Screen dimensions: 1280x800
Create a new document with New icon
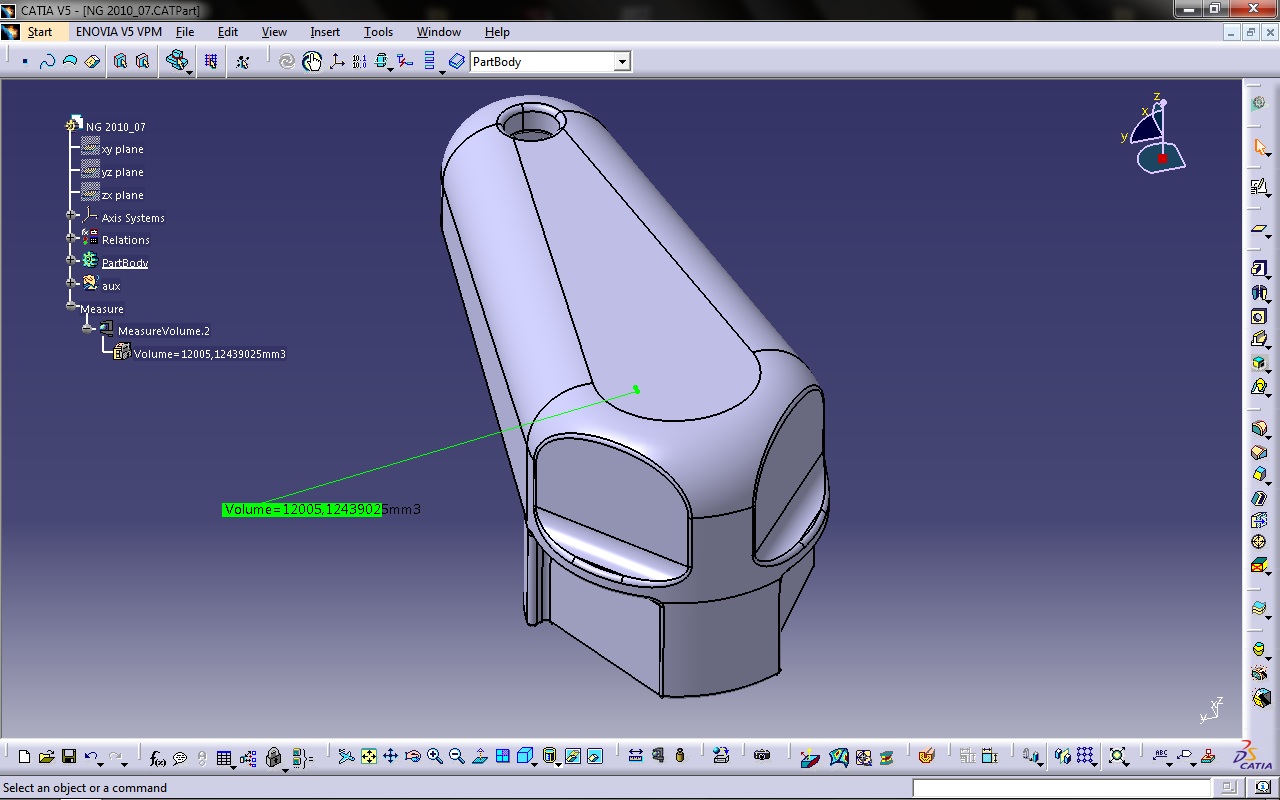[x=25, y=757]
